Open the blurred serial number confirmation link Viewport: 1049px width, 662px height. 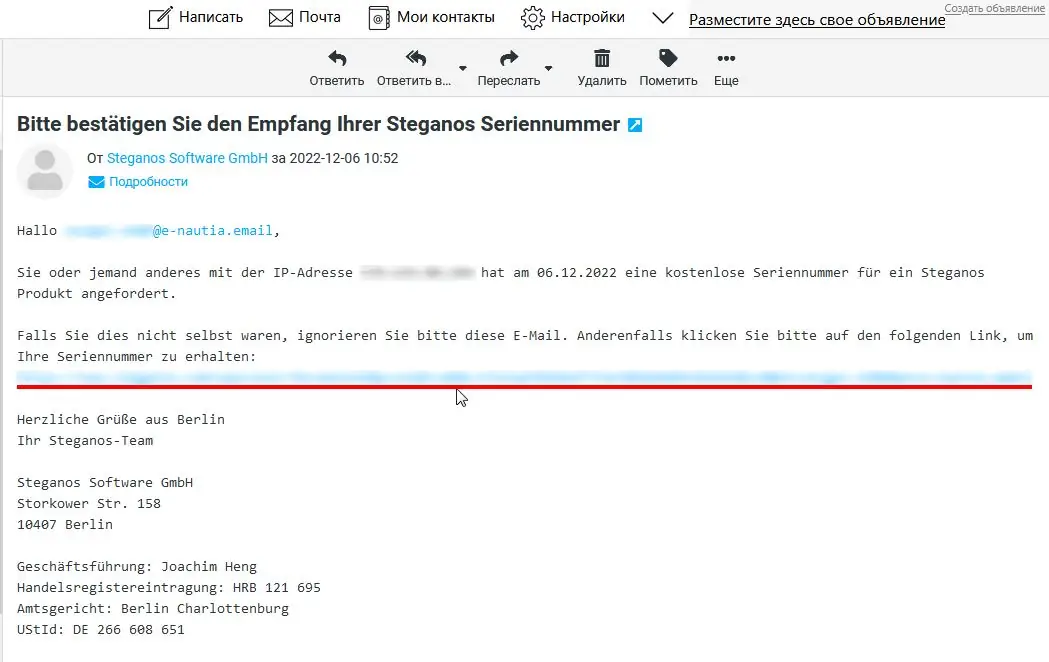pos(524,377)
